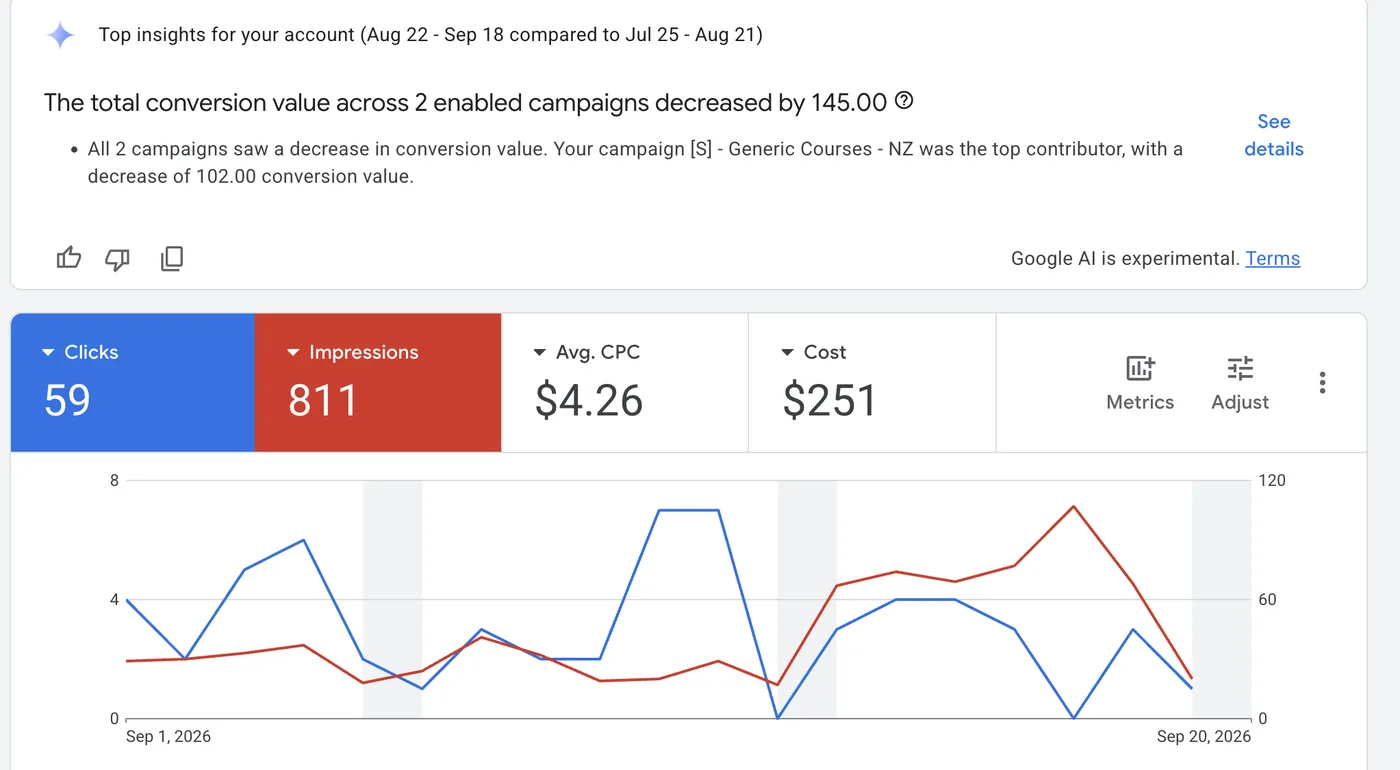
Task: Click the Sep 1, 2026 axis label
Action: coord(168,737)
